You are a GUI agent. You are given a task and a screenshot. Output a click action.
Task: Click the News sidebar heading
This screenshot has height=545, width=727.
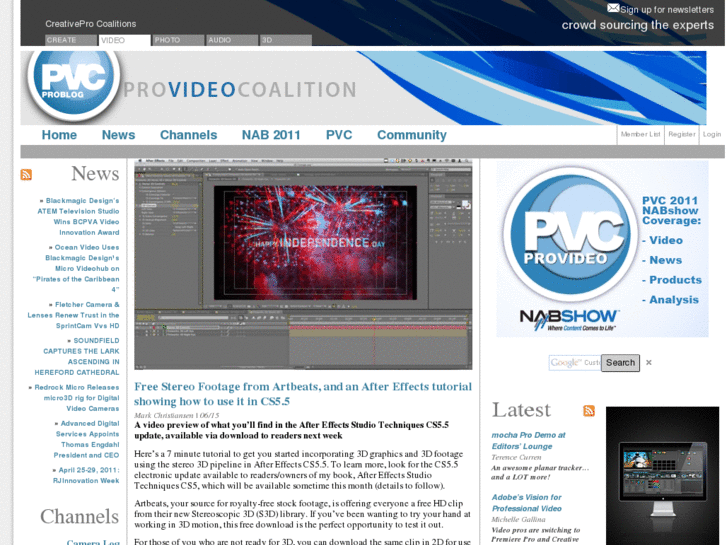tap(95, 174)
